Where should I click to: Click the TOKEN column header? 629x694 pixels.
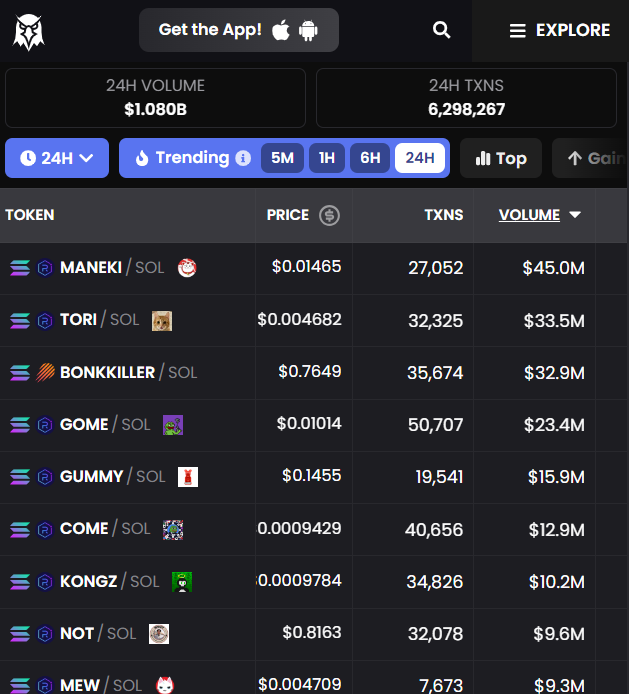point(30,215)
